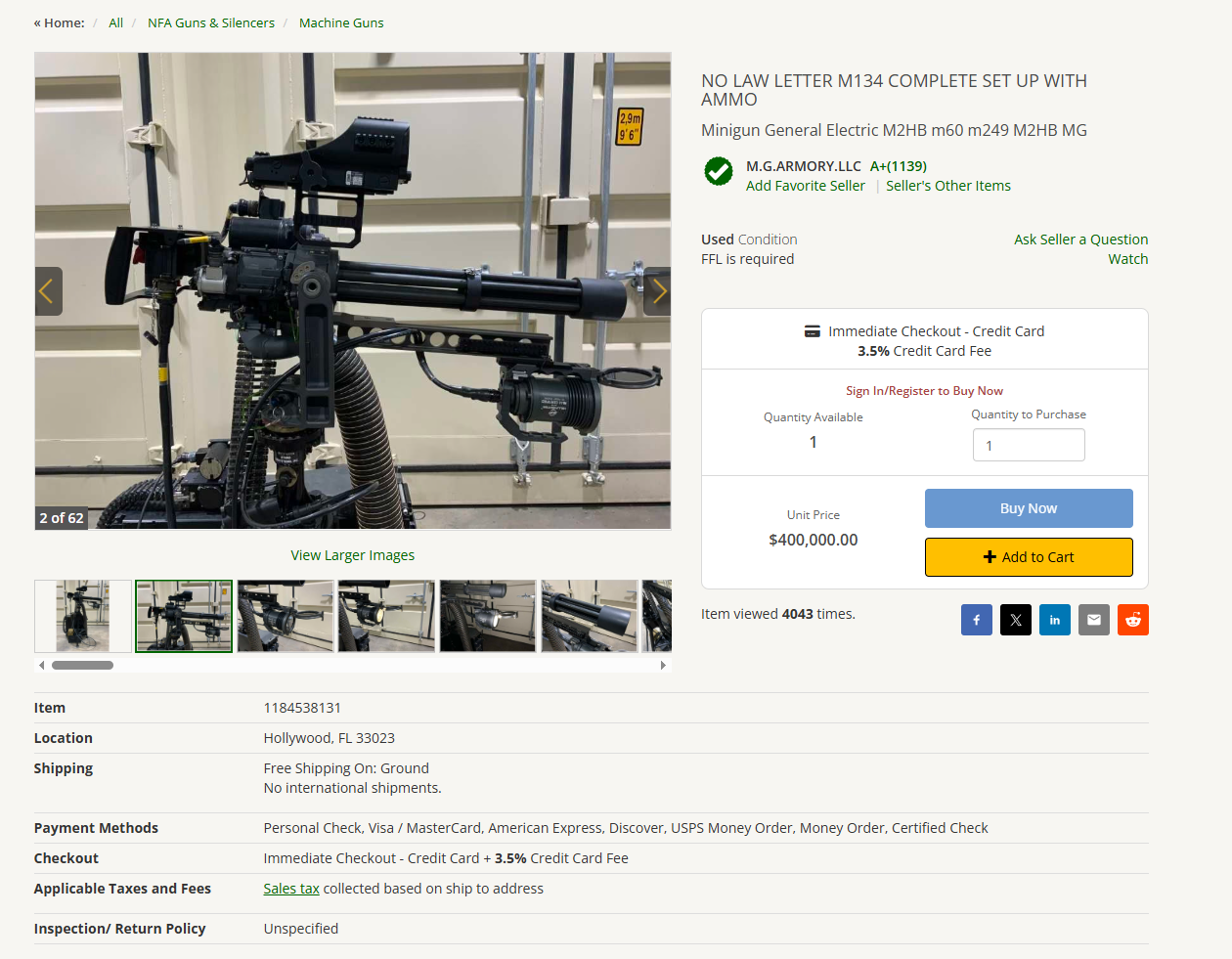1232x959 pixels.
Task: Watch this item
Action: tap(1127, 259)
